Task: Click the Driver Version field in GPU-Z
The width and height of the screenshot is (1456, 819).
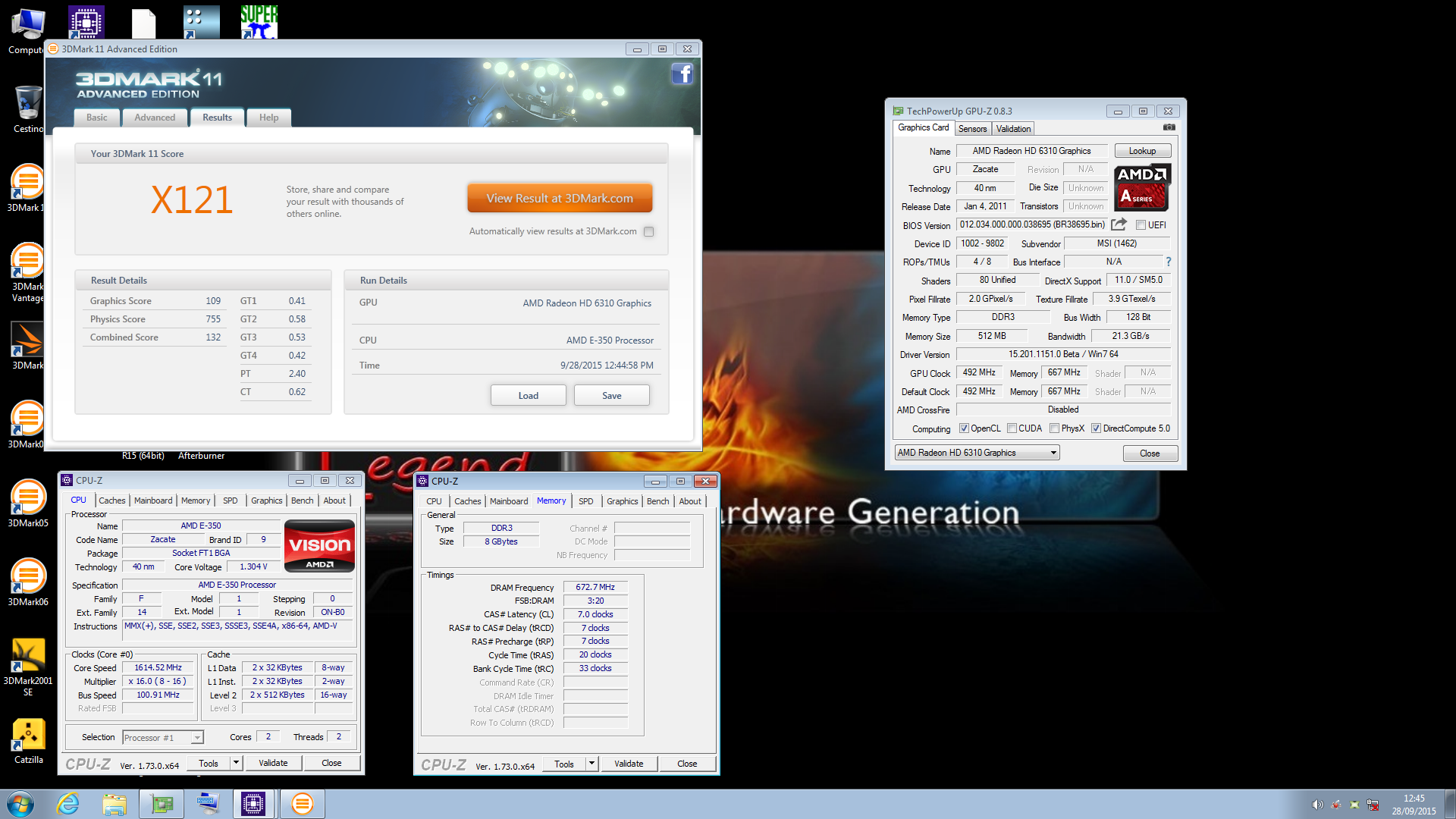Action: click(1063, 354)
